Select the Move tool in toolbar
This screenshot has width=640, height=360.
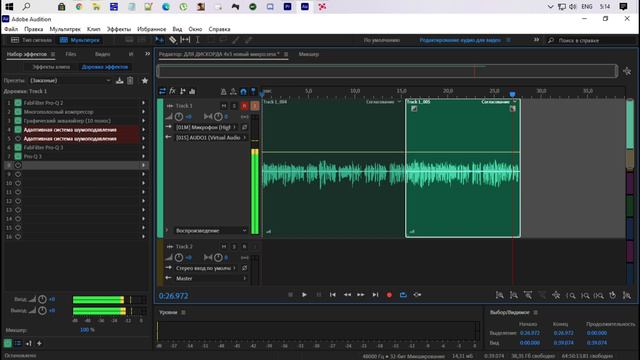pyautogui.click(x=160, y=40)
